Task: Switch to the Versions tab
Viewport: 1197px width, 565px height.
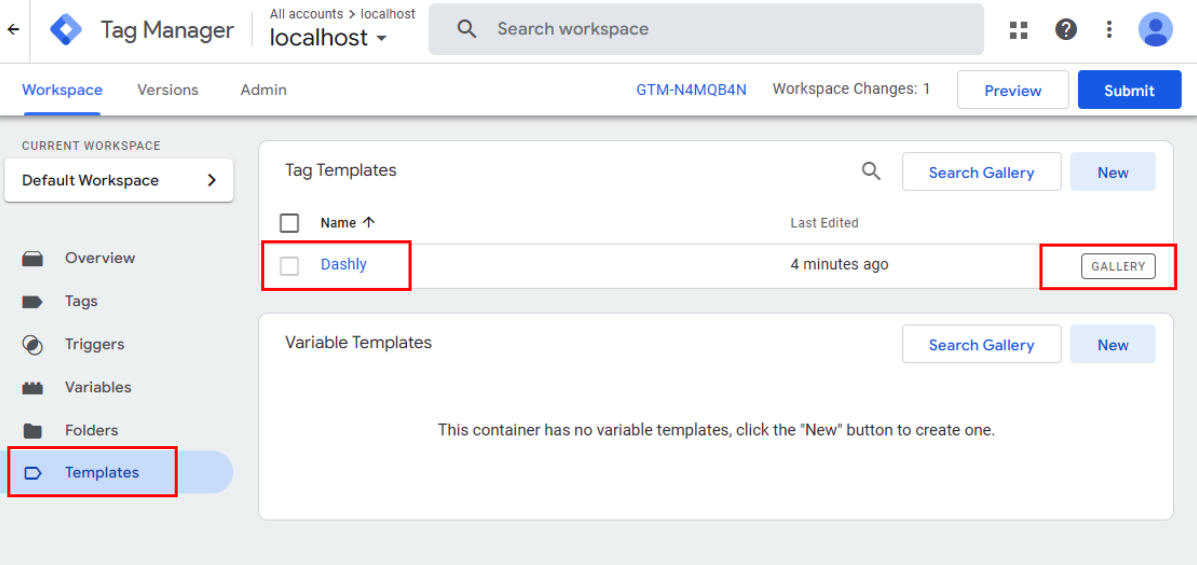Action: pyautogui.click(x=168, y=90)
